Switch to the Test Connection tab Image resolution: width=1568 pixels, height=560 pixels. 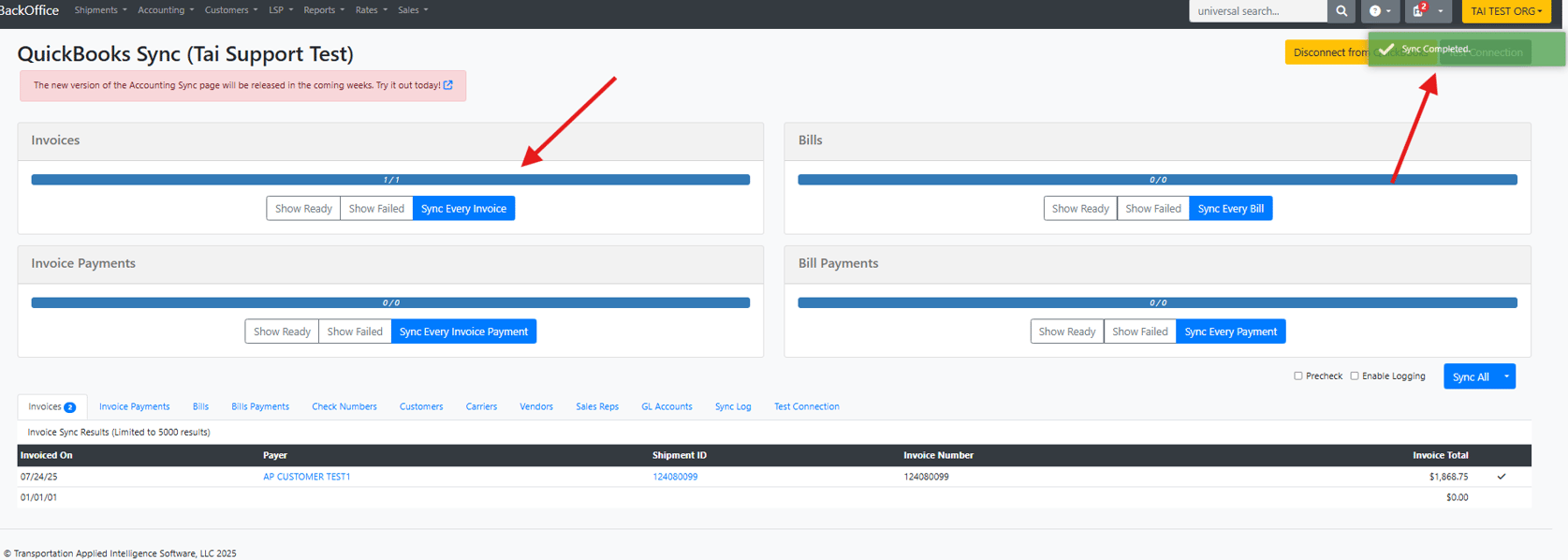tap(806, 406)
